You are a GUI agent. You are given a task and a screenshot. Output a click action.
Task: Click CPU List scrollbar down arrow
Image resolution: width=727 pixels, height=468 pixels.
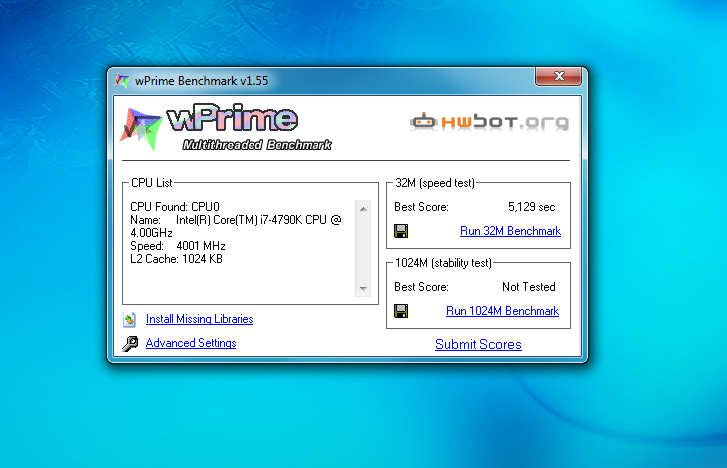pos(363,288)
